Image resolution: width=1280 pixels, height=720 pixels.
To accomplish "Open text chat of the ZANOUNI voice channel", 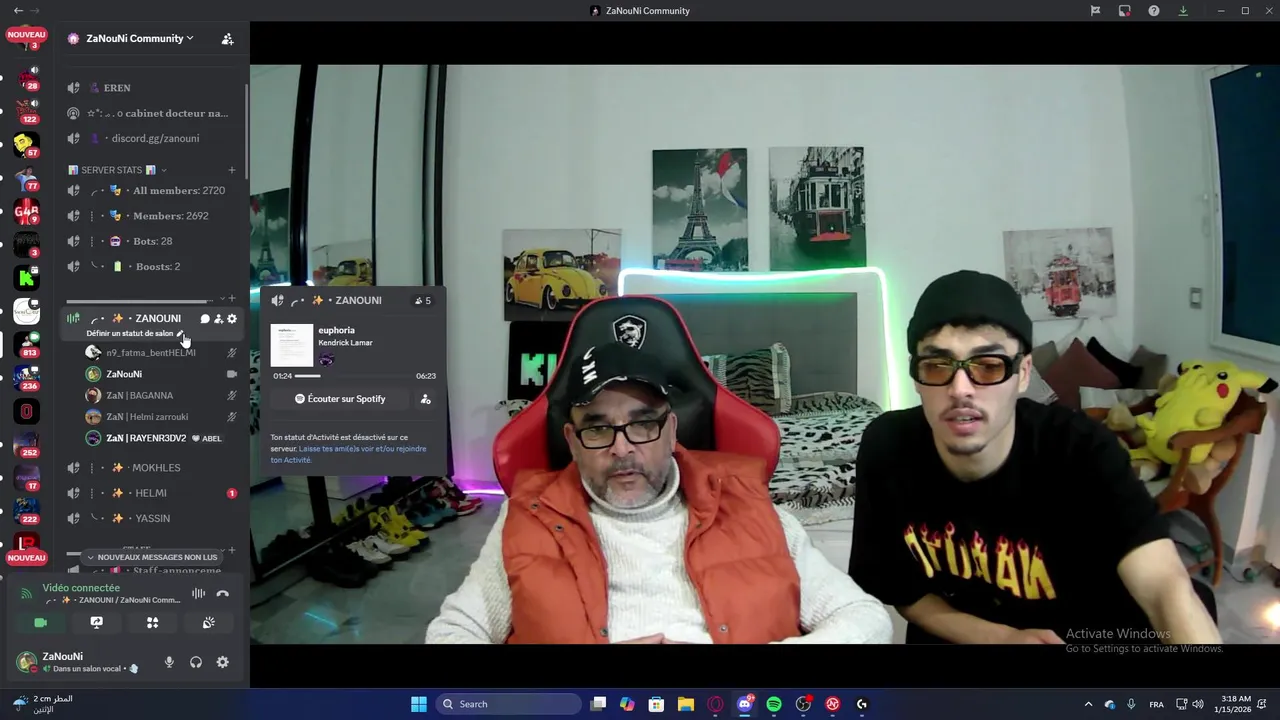I will (205, 319).
